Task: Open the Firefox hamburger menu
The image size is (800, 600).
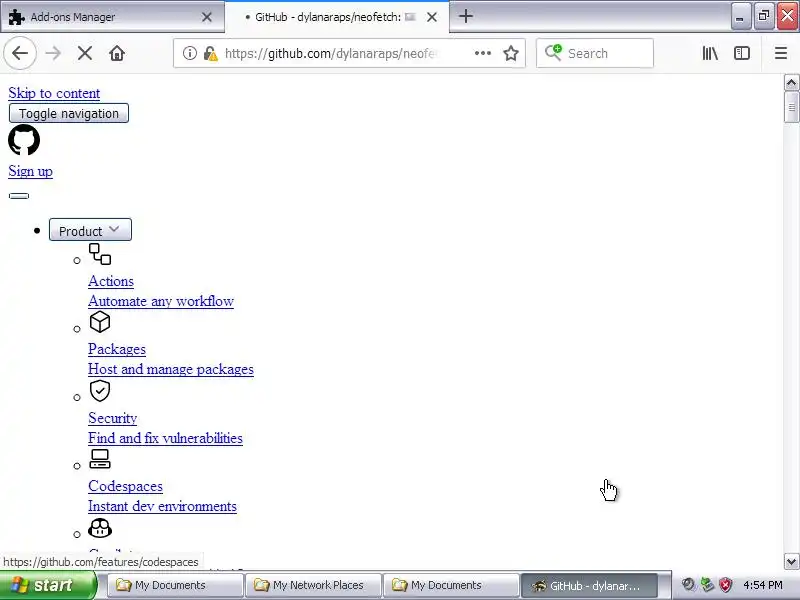Action: tap(781, 53)
